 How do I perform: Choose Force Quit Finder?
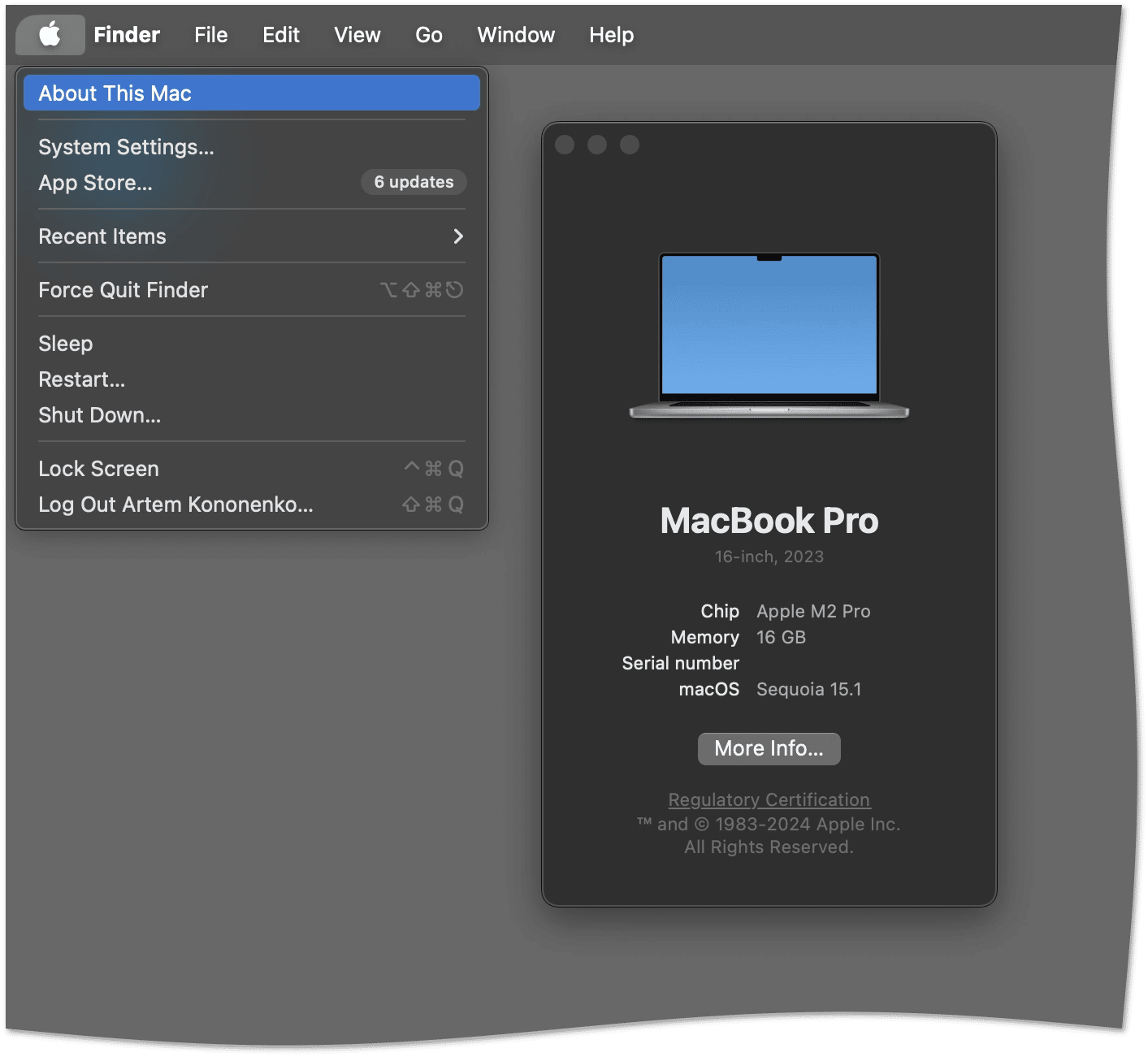(123, 290)
